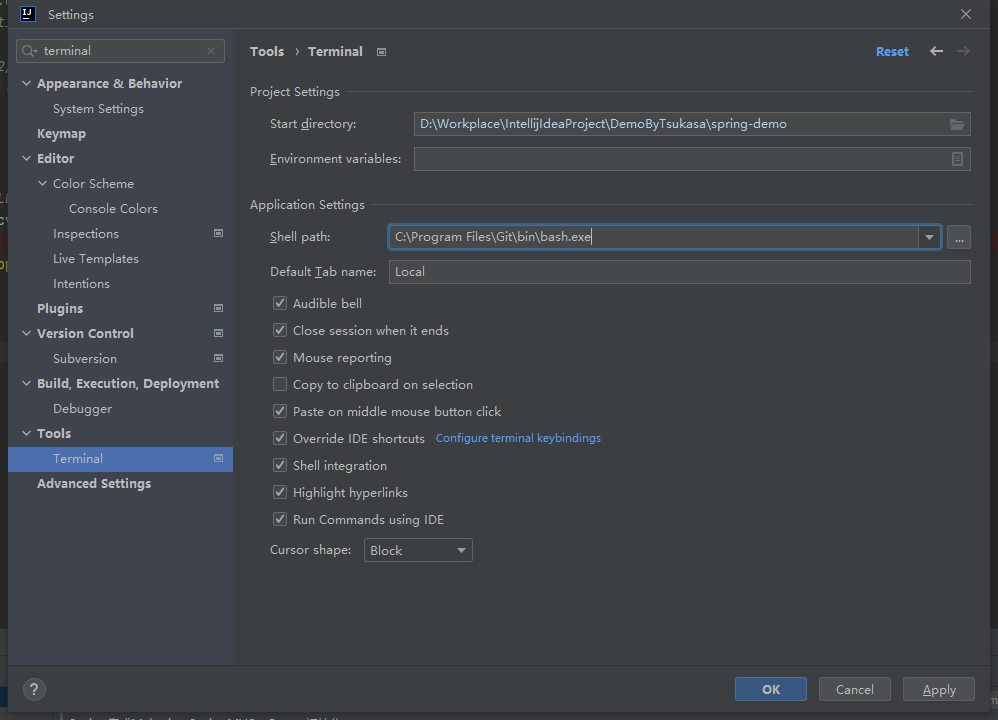The height and width of the screenshot is (720, 998).
Task: Toggle Override IDE shortcuts checkbox
Action: (x=280, y=438)
